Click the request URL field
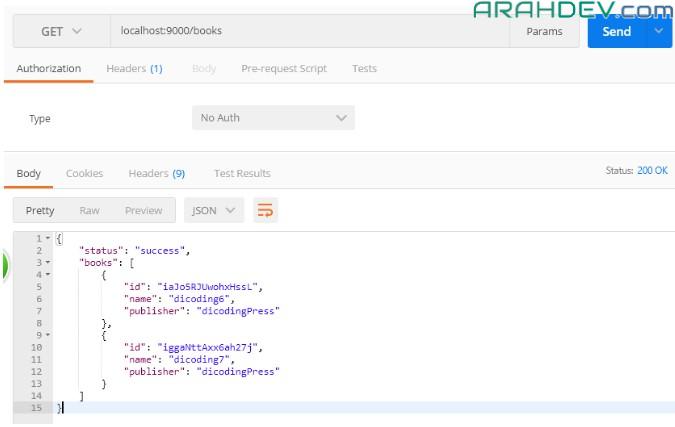Viewport: 675px width, 427px height. [x=308, y=31]
